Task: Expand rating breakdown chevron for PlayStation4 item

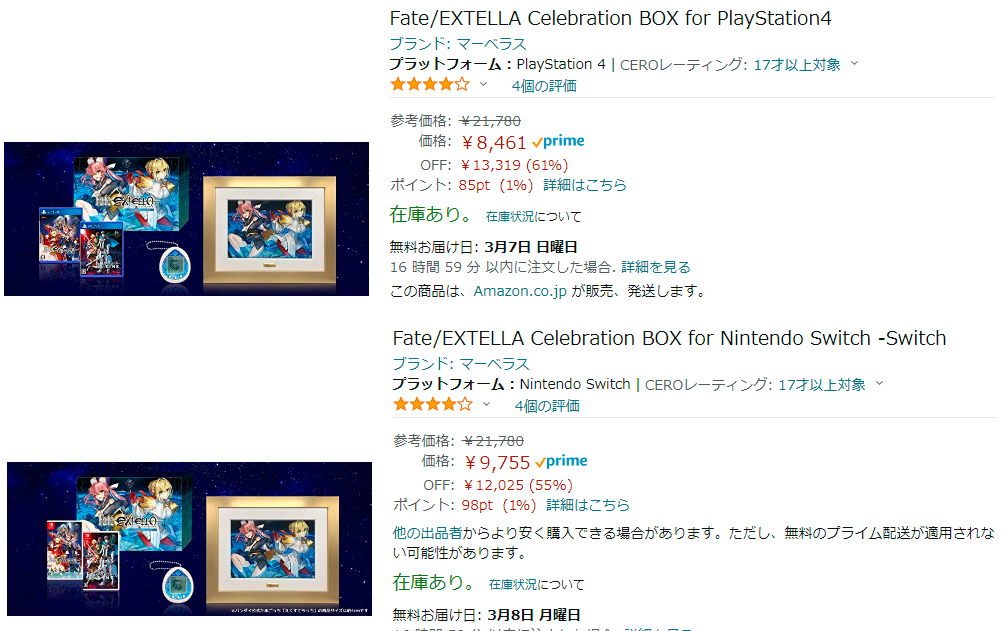Action: tap(484, 85)
